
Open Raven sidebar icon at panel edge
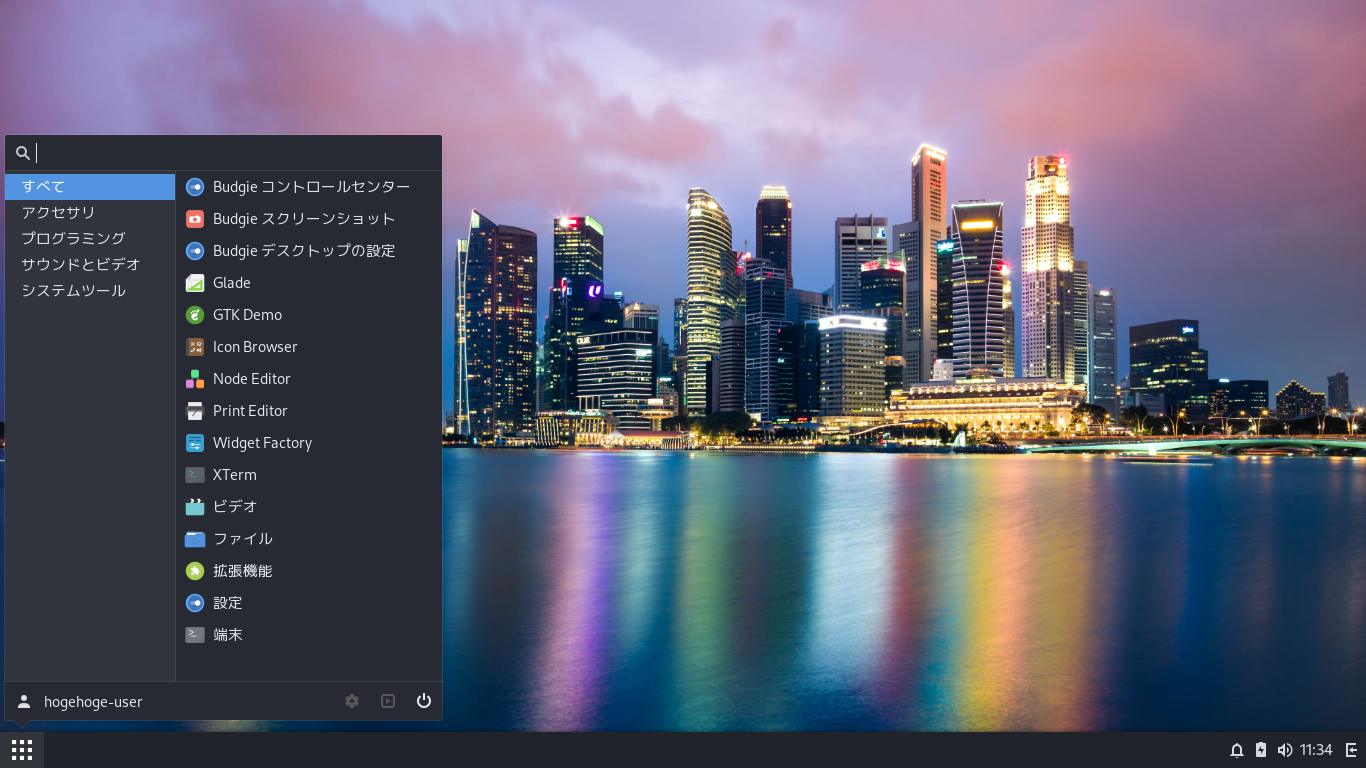[1352, 750]
